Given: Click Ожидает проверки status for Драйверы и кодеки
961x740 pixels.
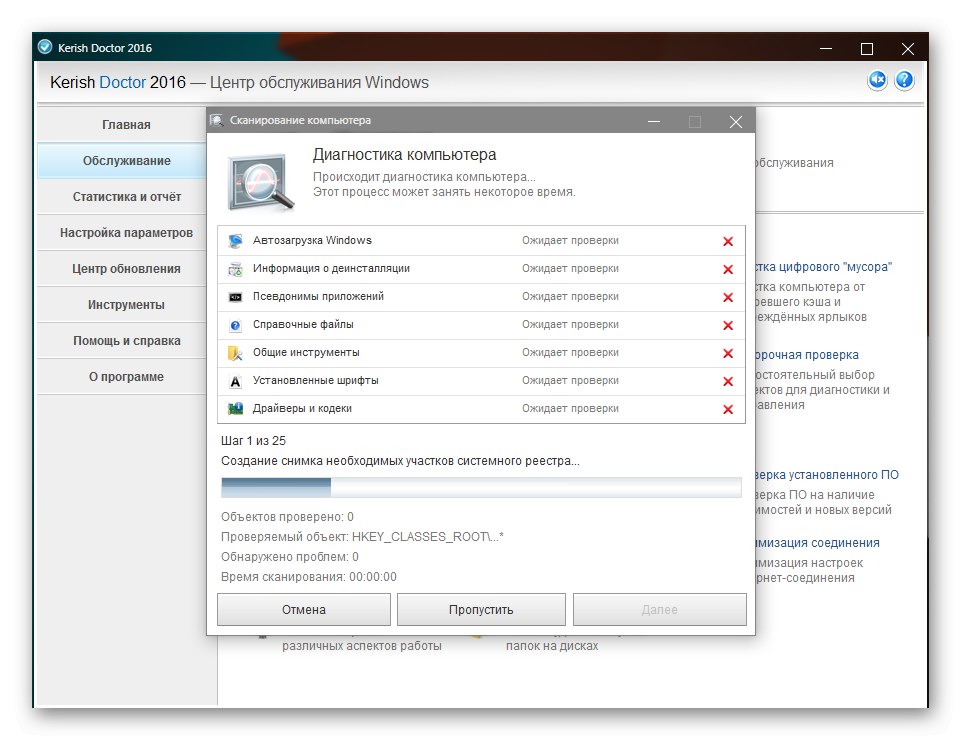Looking at the screenshot, I should click(570, 408).
